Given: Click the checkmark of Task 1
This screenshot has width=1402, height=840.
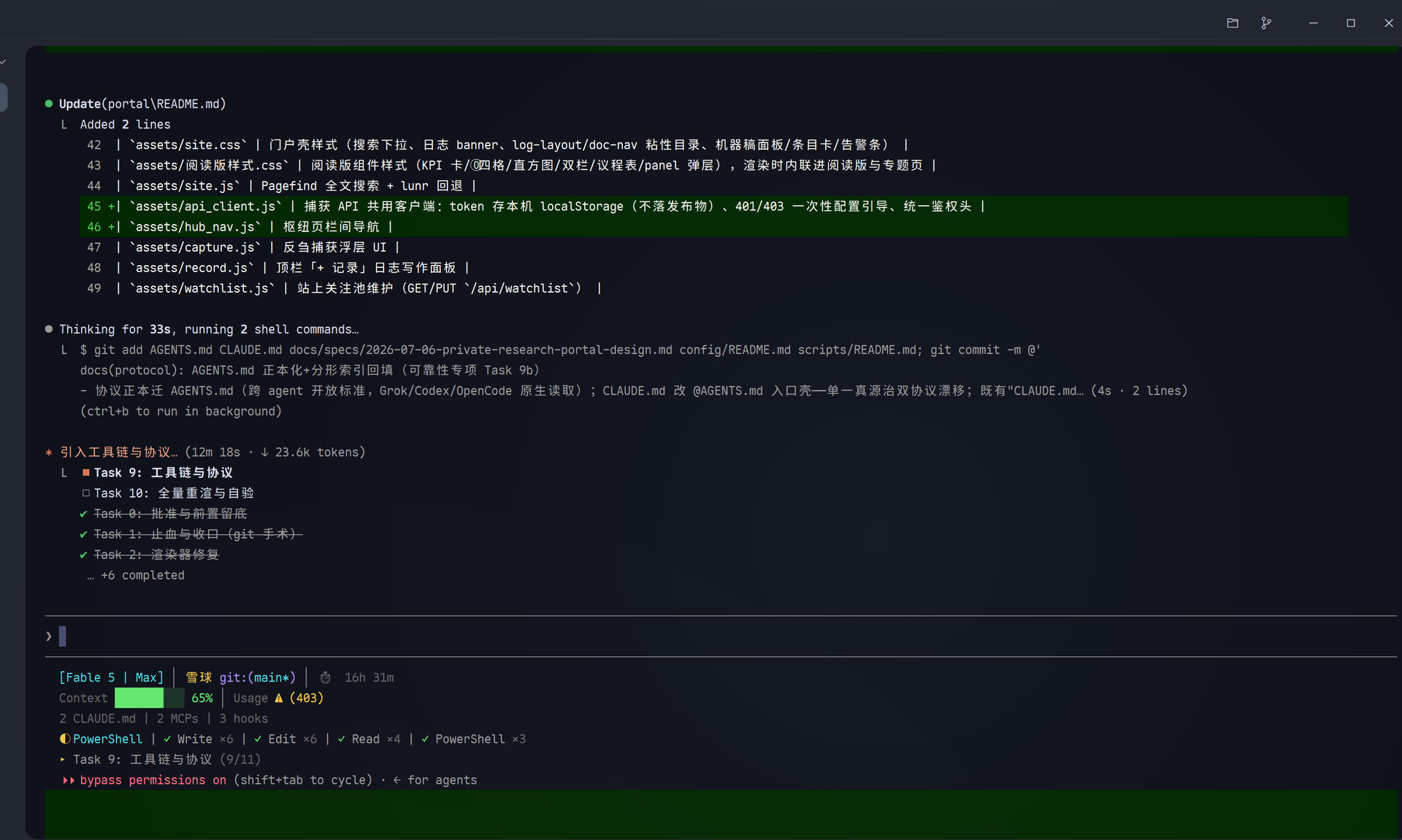Looking at the screenshot, I should point(84,534).
